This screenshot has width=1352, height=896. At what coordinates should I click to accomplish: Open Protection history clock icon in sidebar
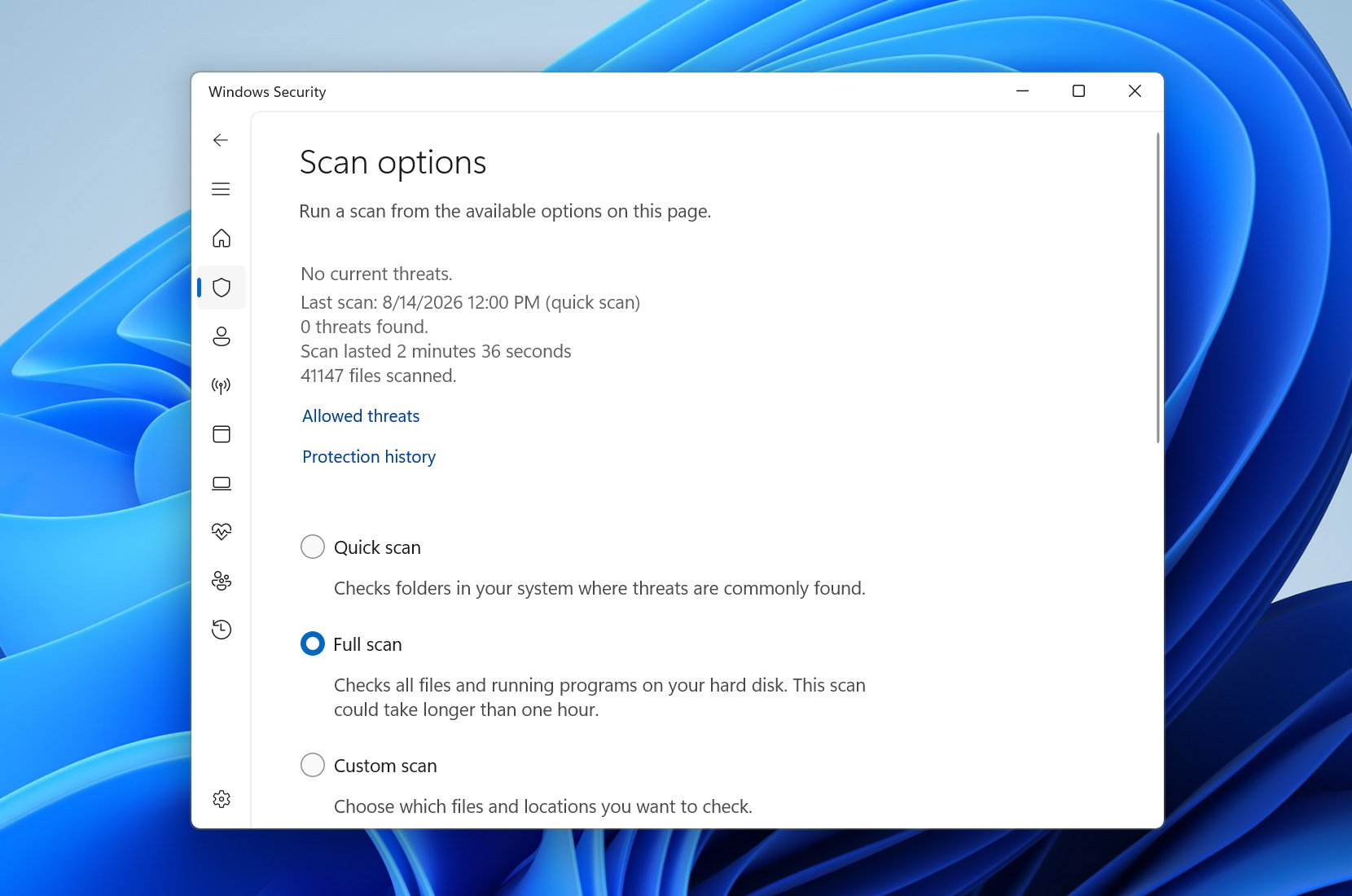222,630
